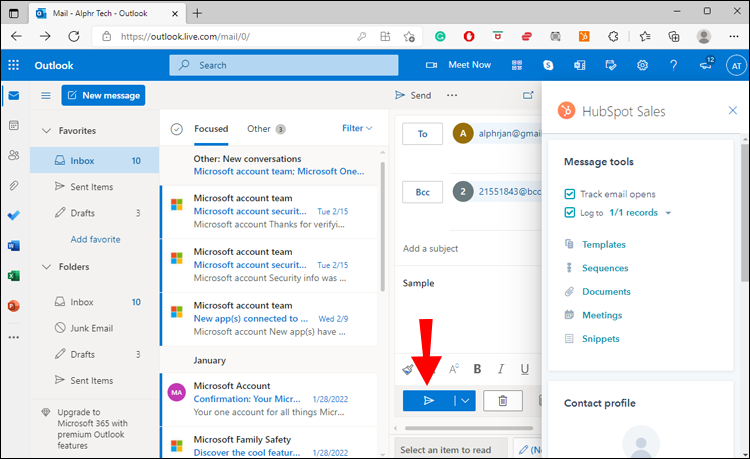This screenshot has width=750, height=459.
Task: Select all messages circle checkbox
Action: pyautogui.click(x=176, y=129)
